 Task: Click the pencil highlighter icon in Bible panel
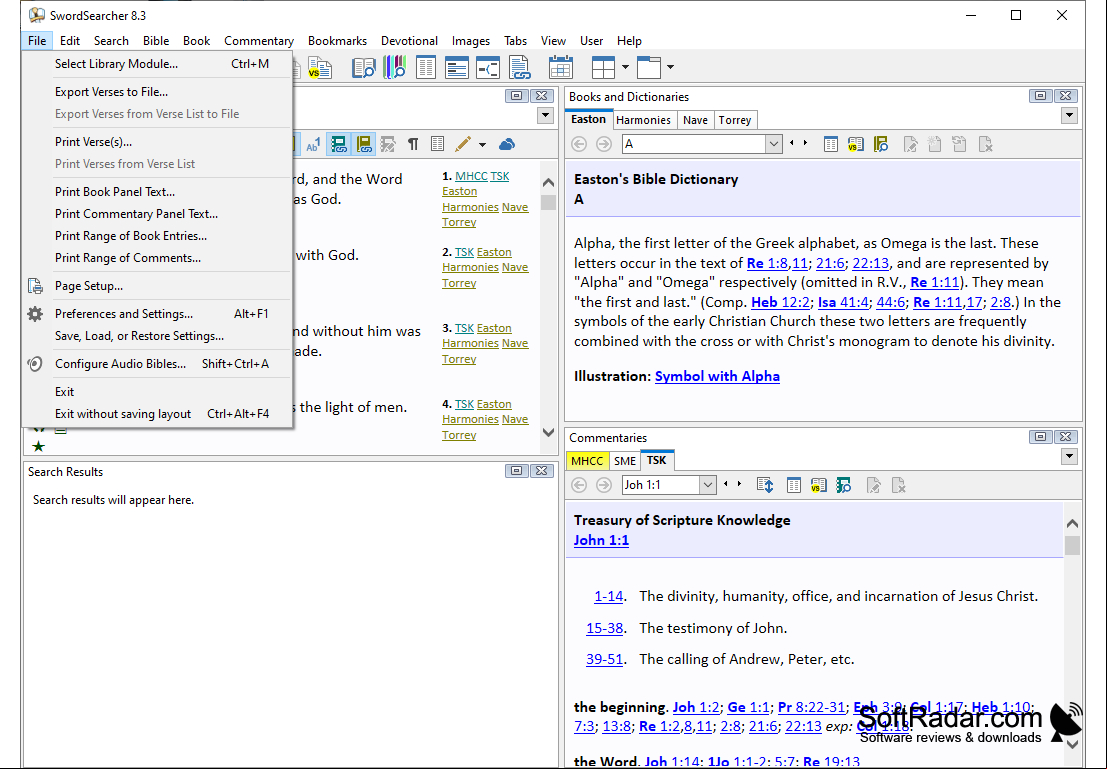coord(462,145)
